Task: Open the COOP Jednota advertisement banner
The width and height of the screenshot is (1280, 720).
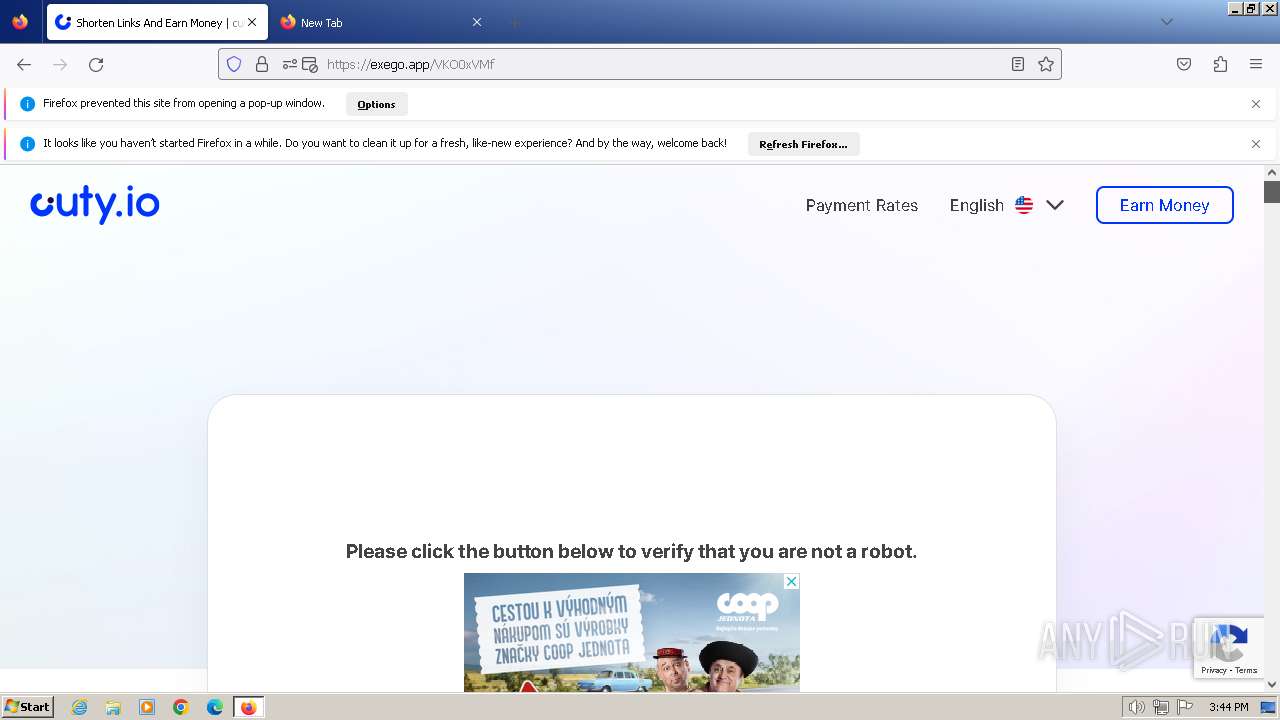Action: (x=632, y=633)
